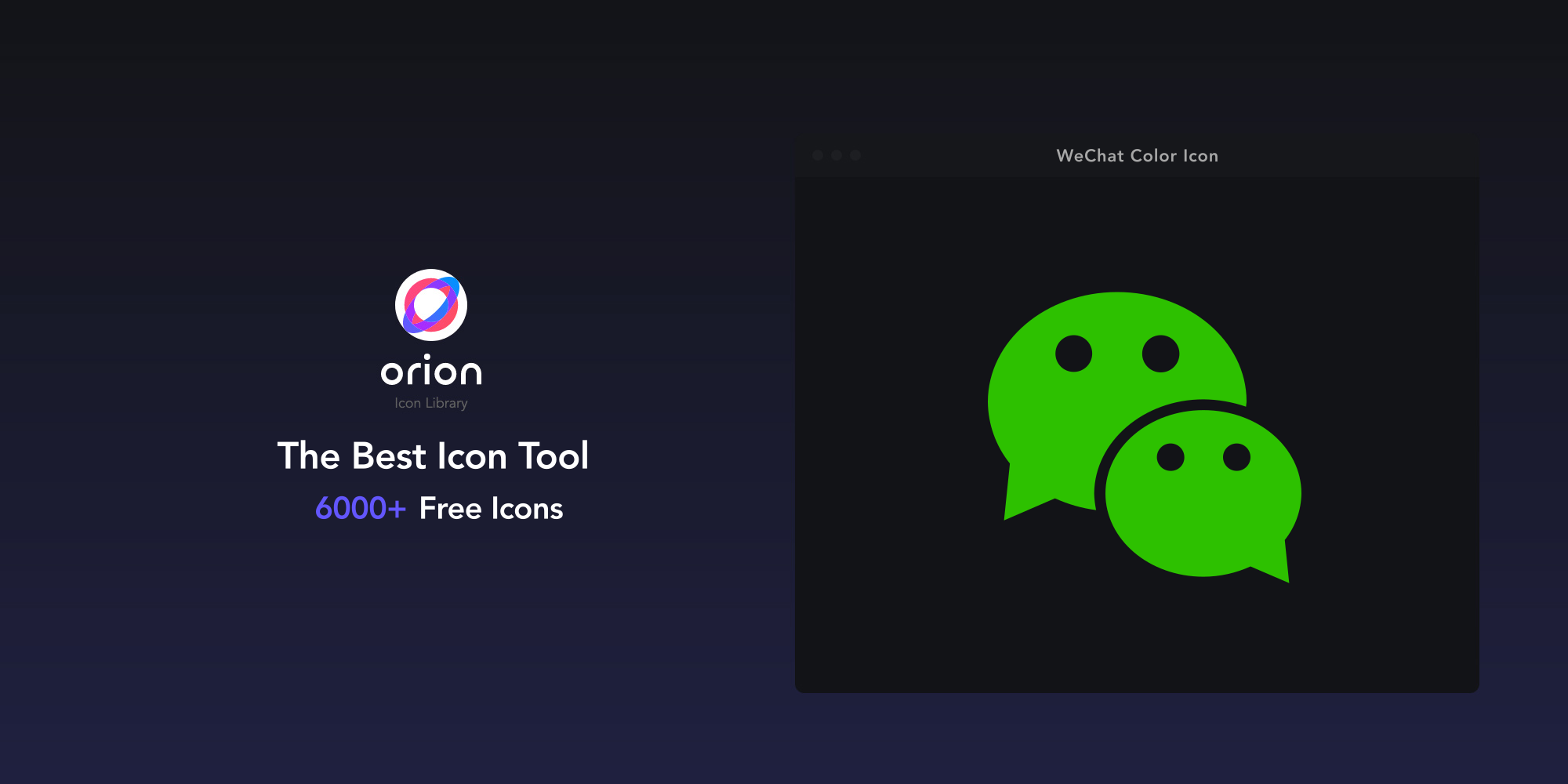
Task: Click the "WeChat Color Icon" window title
Action: [1137, 156]
